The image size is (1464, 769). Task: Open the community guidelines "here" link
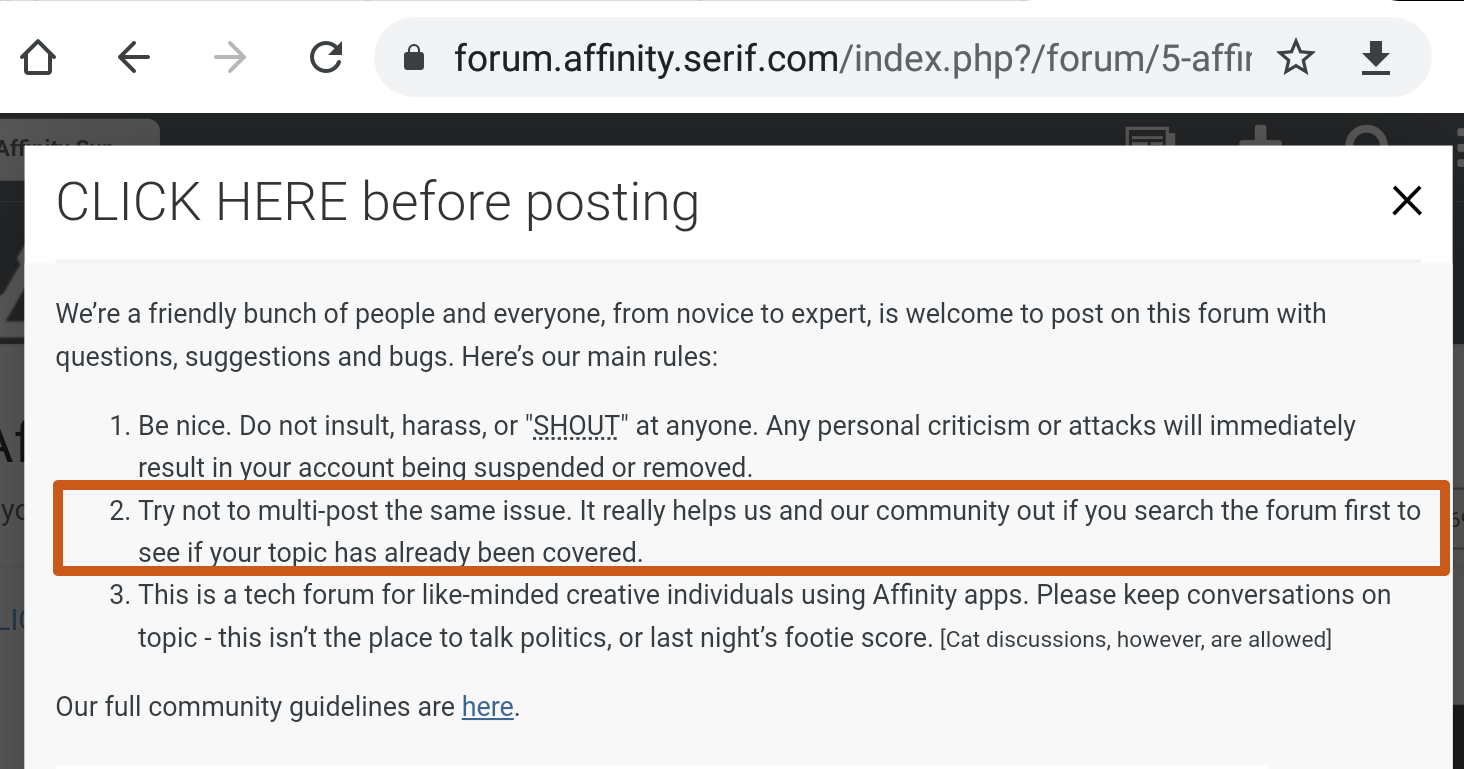487,707
